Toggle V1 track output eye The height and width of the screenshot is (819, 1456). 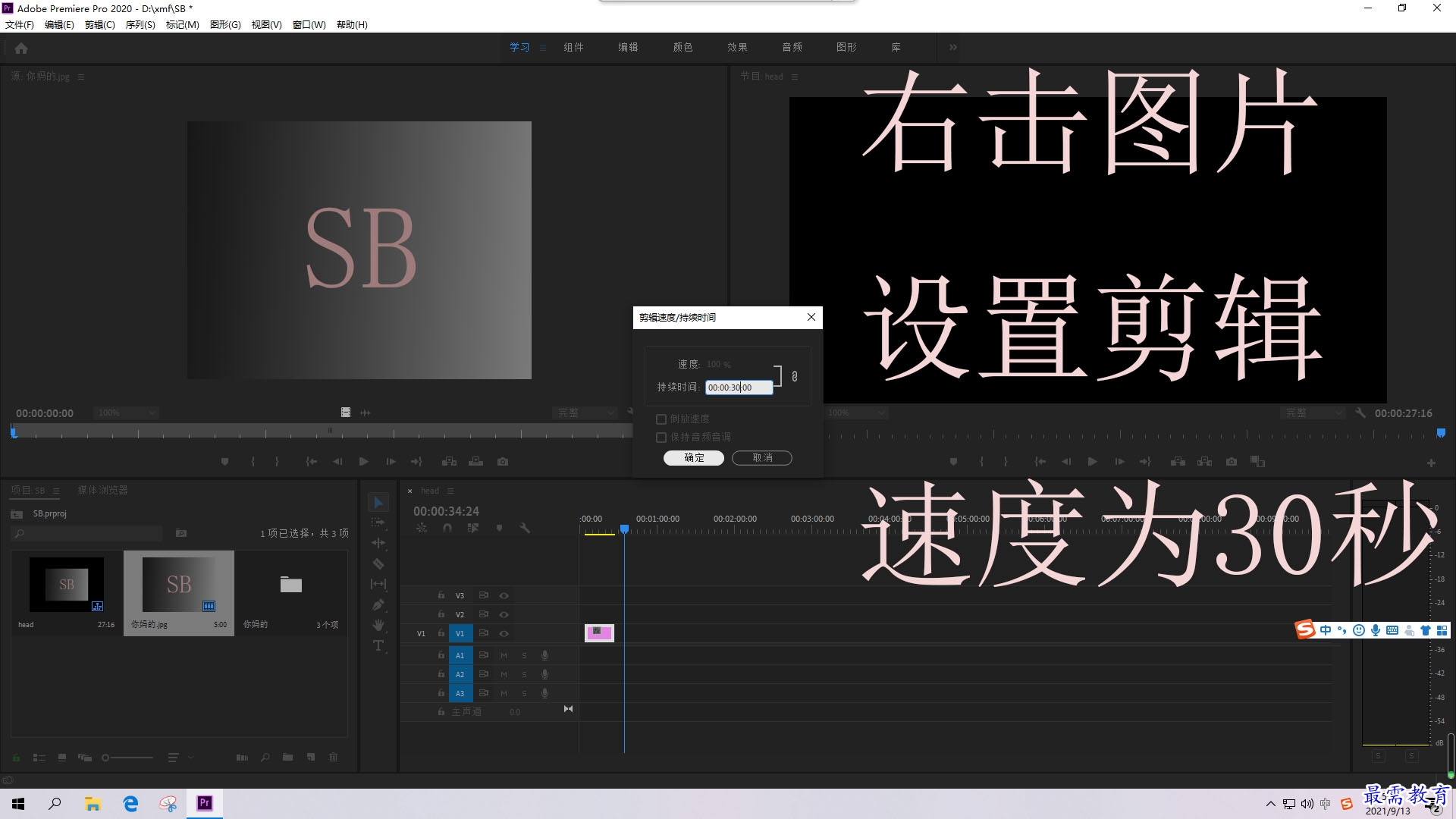click(x=504, y=633)
